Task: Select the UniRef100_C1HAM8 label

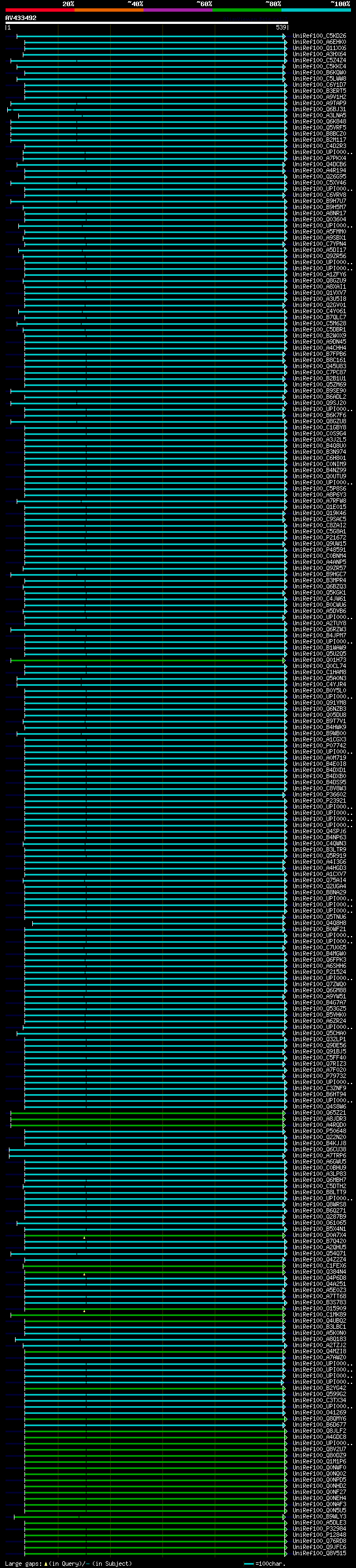Action: pyautogui.click(x=319, y=672)
